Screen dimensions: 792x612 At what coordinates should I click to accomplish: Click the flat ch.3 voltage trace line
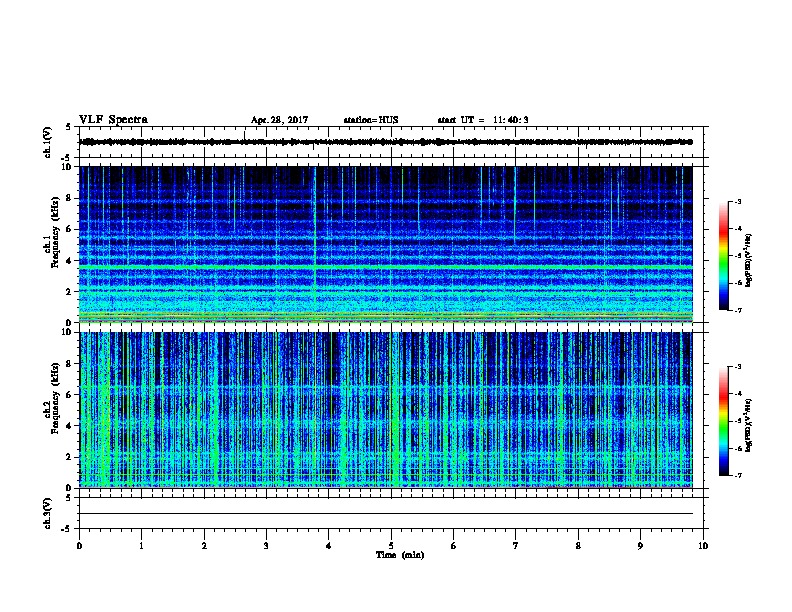(386, 514)
